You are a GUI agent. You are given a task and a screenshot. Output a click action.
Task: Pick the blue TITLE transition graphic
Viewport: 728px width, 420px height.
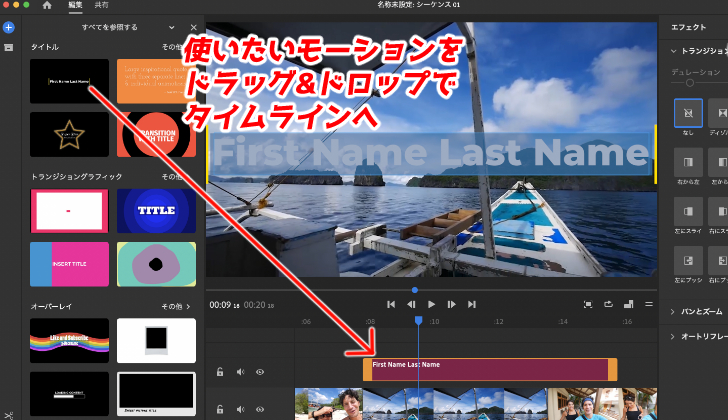(156, 211)
